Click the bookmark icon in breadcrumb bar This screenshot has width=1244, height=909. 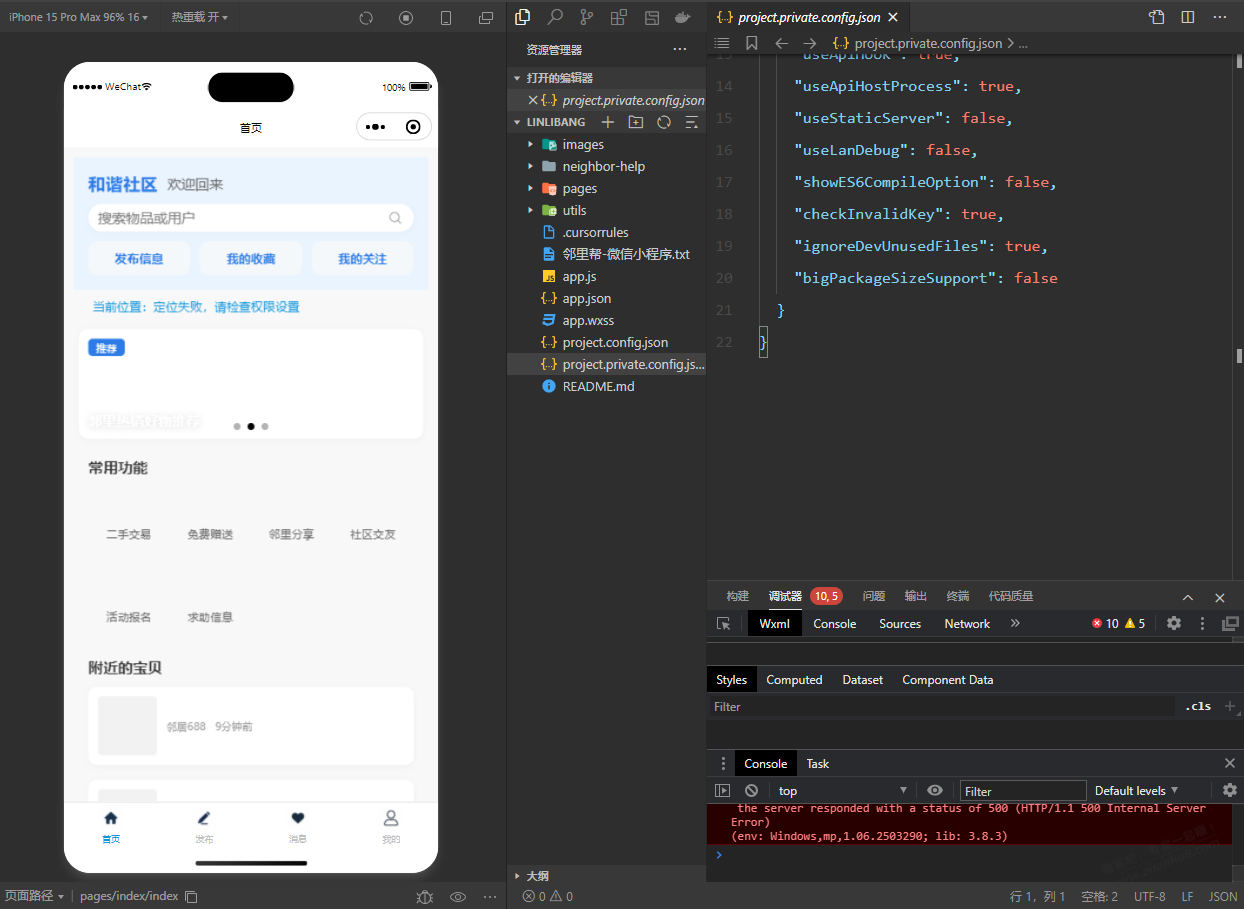[x=752, y=43]
